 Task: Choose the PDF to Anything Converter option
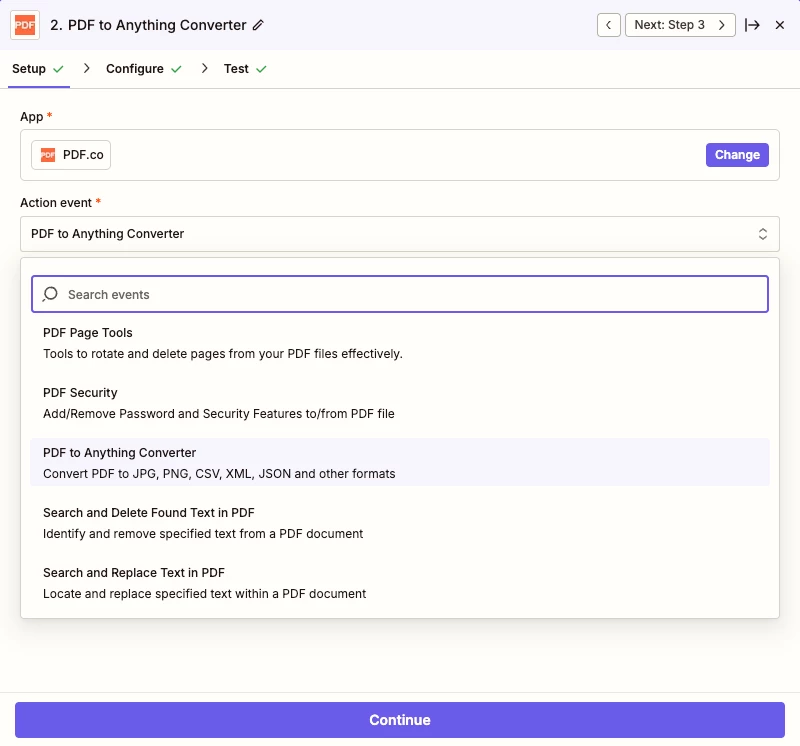399,462
